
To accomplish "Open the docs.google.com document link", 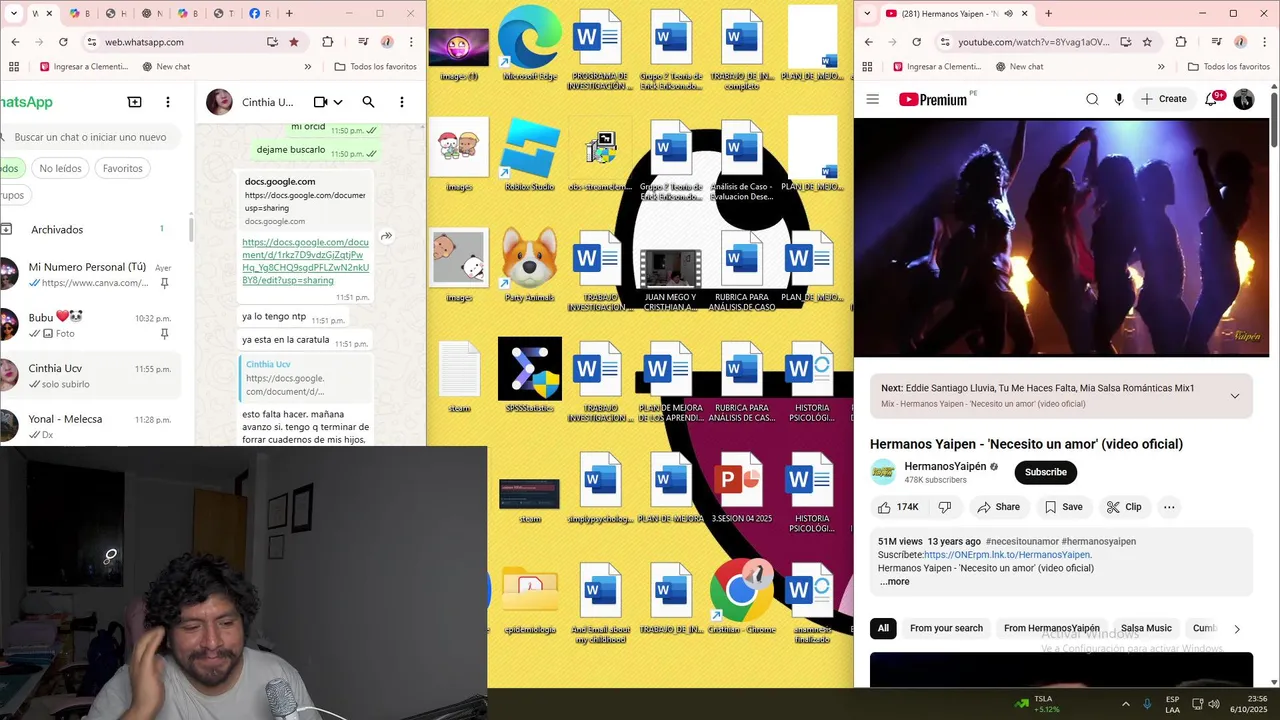I will [x=305, y=261].
